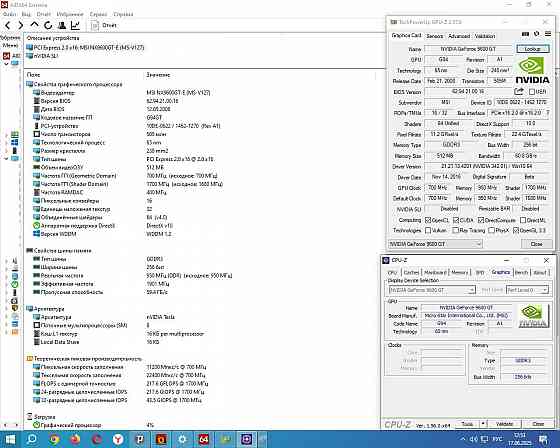560x448 pixels.
Task: Toggle the UEFI checkbox in GPU-Z
Action: click(532, 92)
